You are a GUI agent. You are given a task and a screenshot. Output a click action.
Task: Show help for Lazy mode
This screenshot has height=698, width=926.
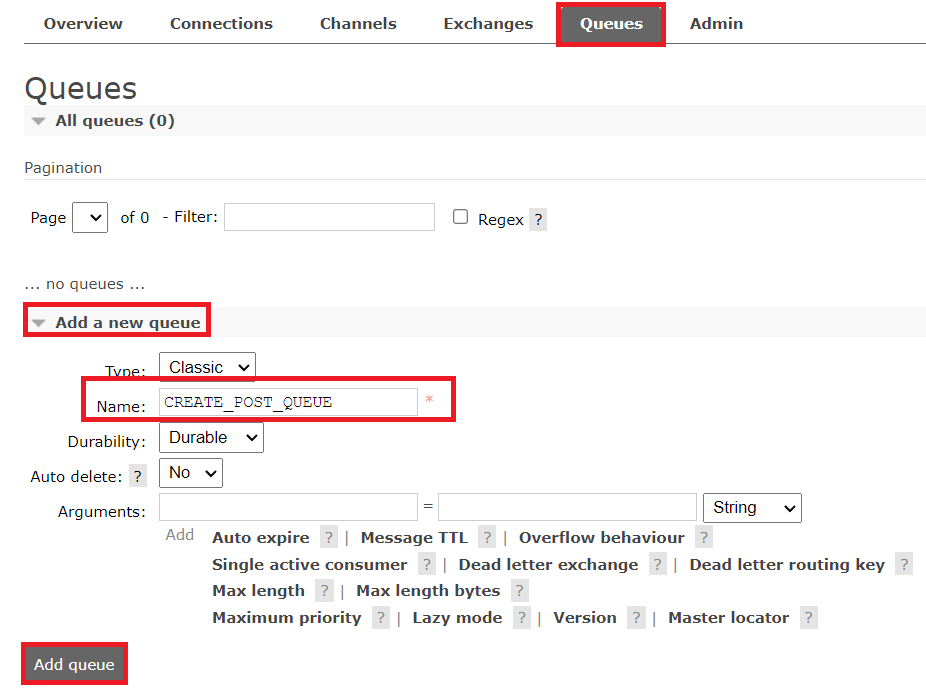pyautogui.click(x=522, y=618)
